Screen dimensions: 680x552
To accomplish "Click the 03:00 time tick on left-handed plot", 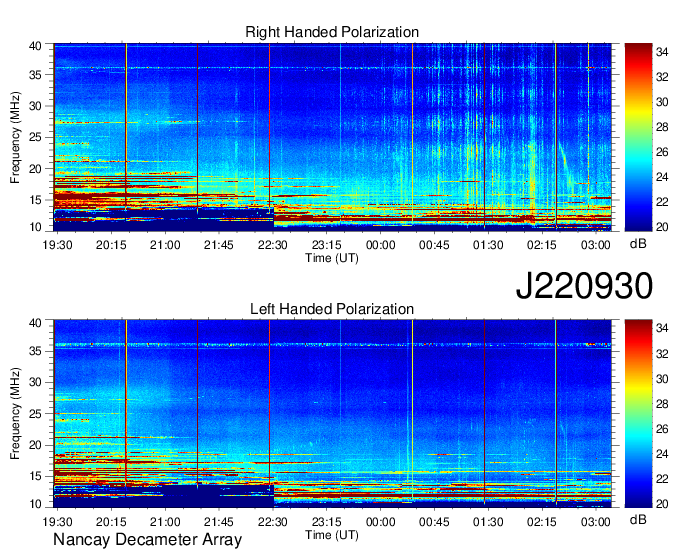I will click(595, 522).
